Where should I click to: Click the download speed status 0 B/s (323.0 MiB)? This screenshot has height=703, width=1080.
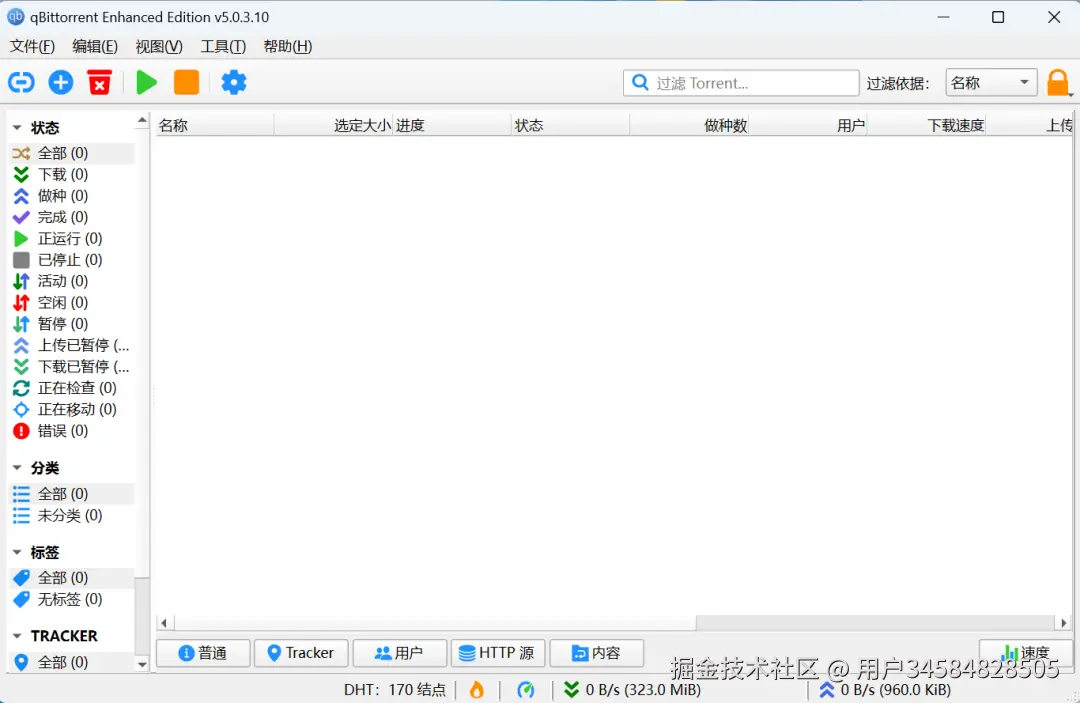pyautogui.click(x=632, y=689)
